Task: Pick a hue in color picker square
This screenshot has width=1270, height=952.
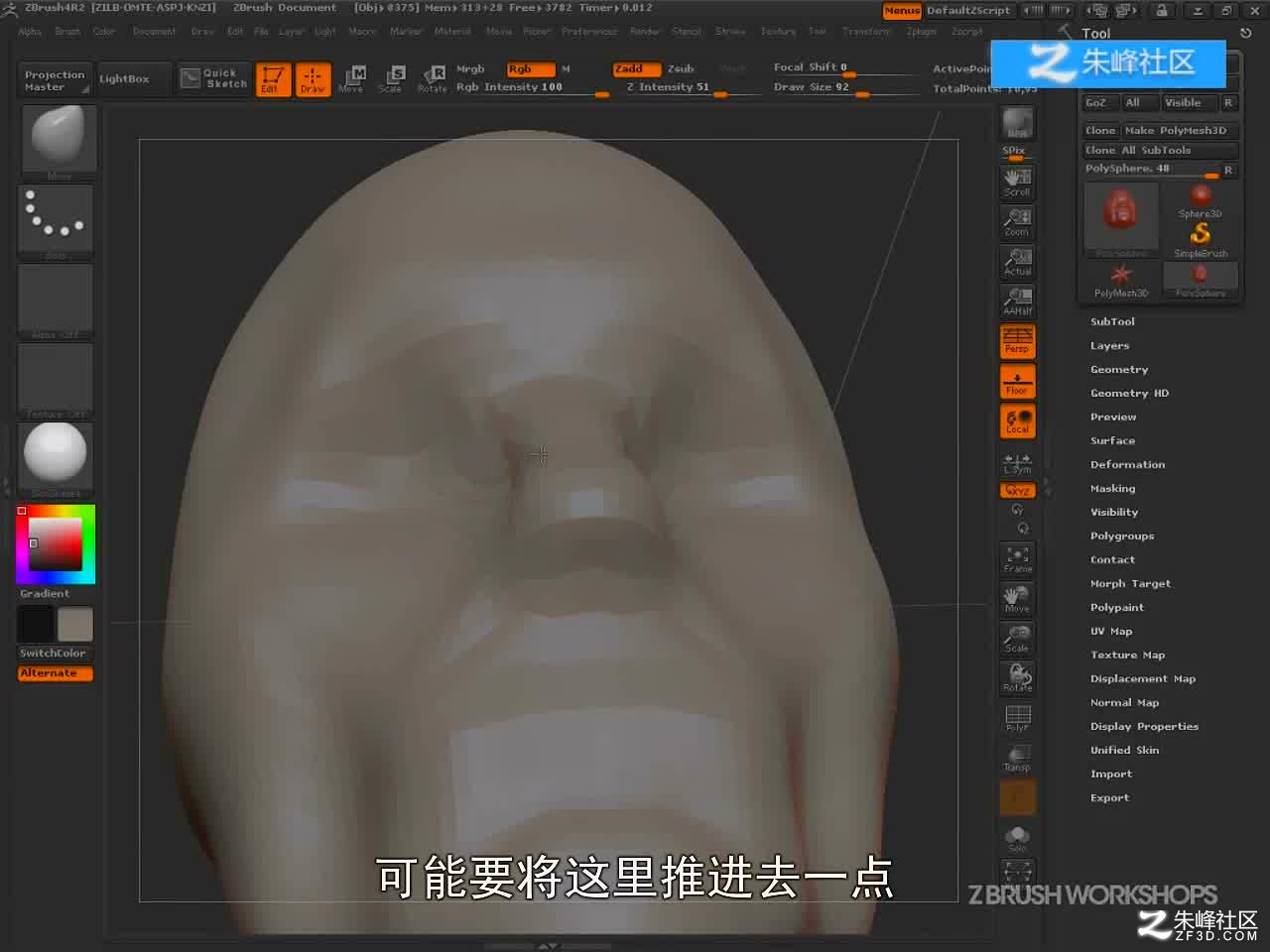Action: 57,543
